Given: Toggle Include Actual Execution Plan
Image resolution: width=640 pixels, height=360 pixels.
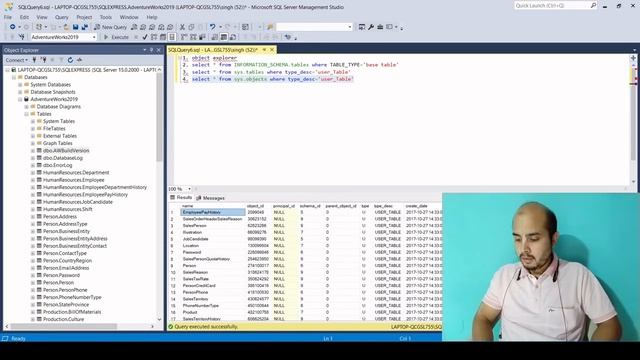Looking at the screenshot, I should (x=184, y=37).
